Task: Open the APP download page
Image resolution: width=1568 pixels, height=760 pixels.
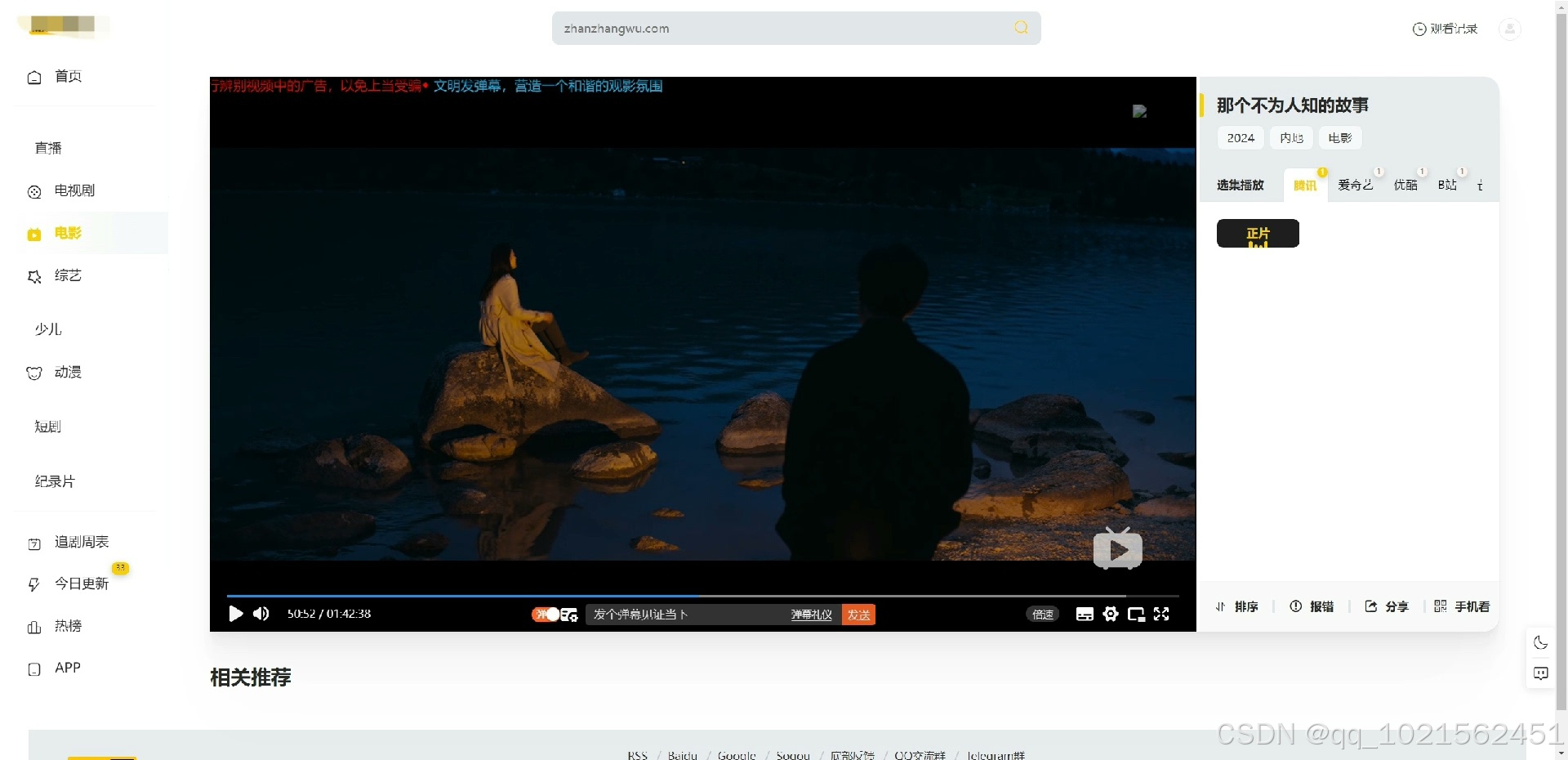Action: pos(68,668)
